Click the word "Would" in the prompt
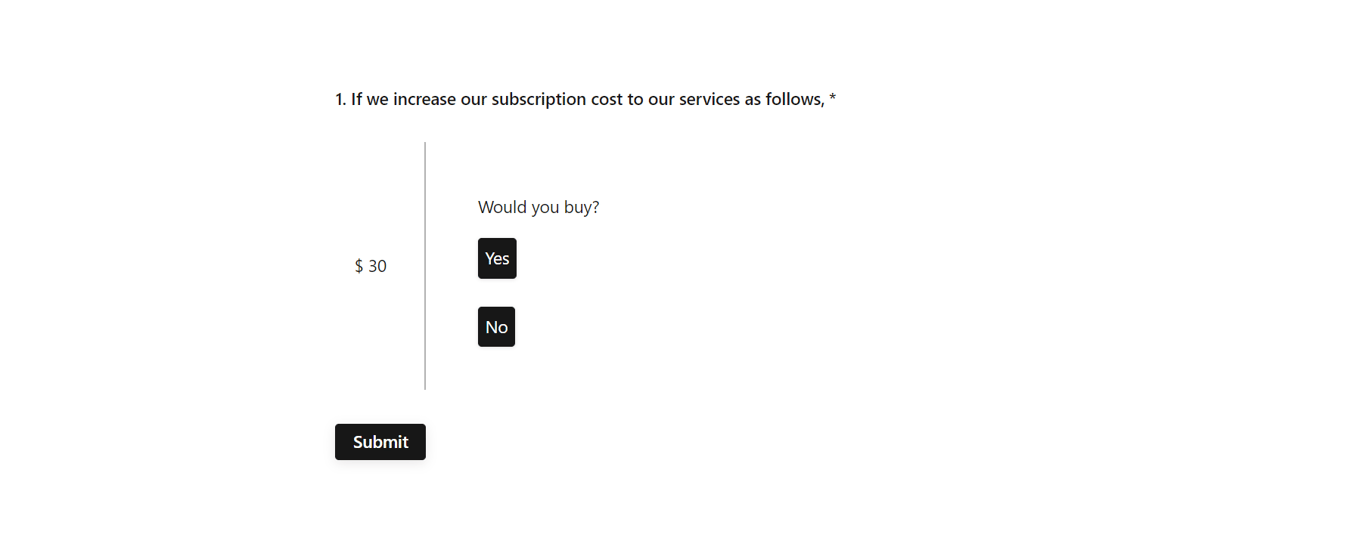Viewport: 1366px width, 553px height. point(502,207)
